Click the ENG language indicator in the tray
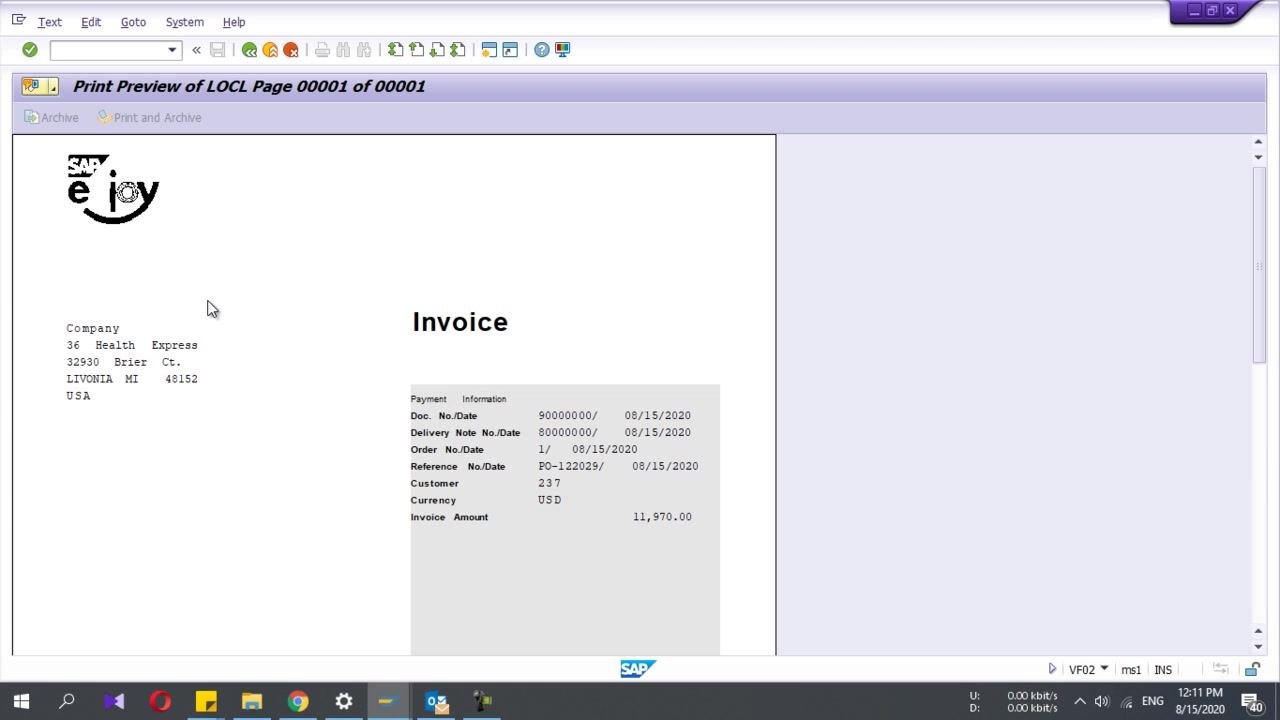 pyautogui.click(x=1153, y=701)
